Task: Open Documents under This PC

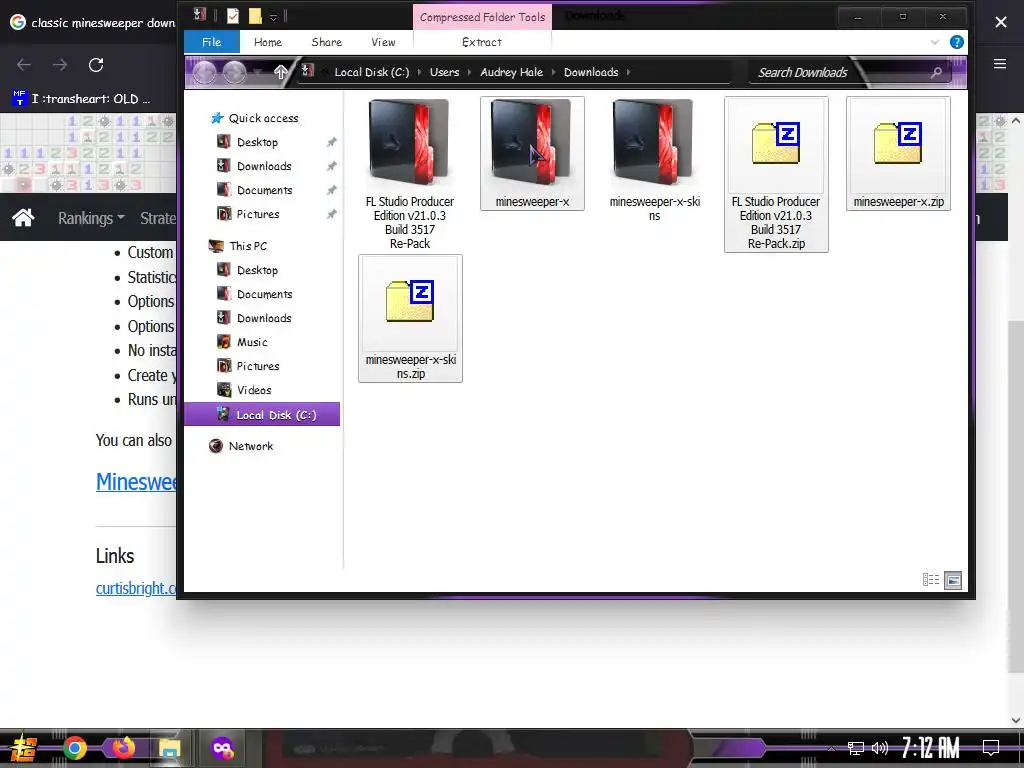Action: [x=264, y=294]
